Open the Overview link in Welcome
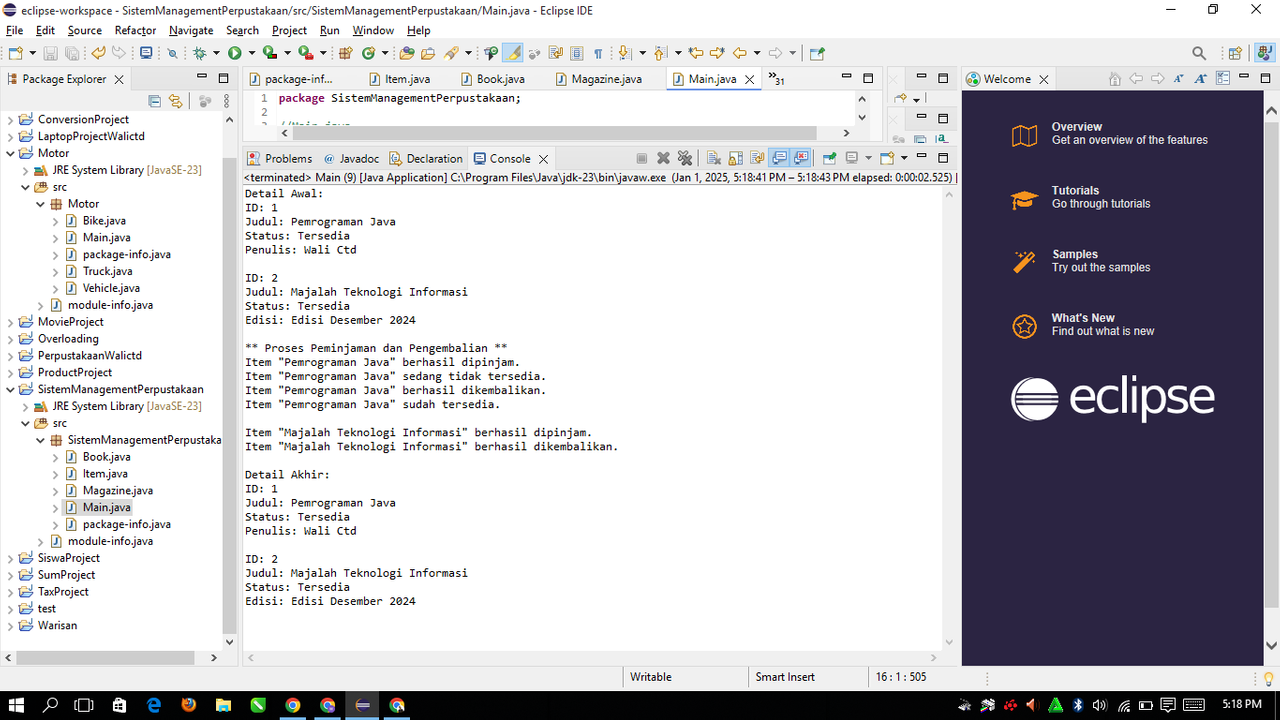 point(1076,127)
